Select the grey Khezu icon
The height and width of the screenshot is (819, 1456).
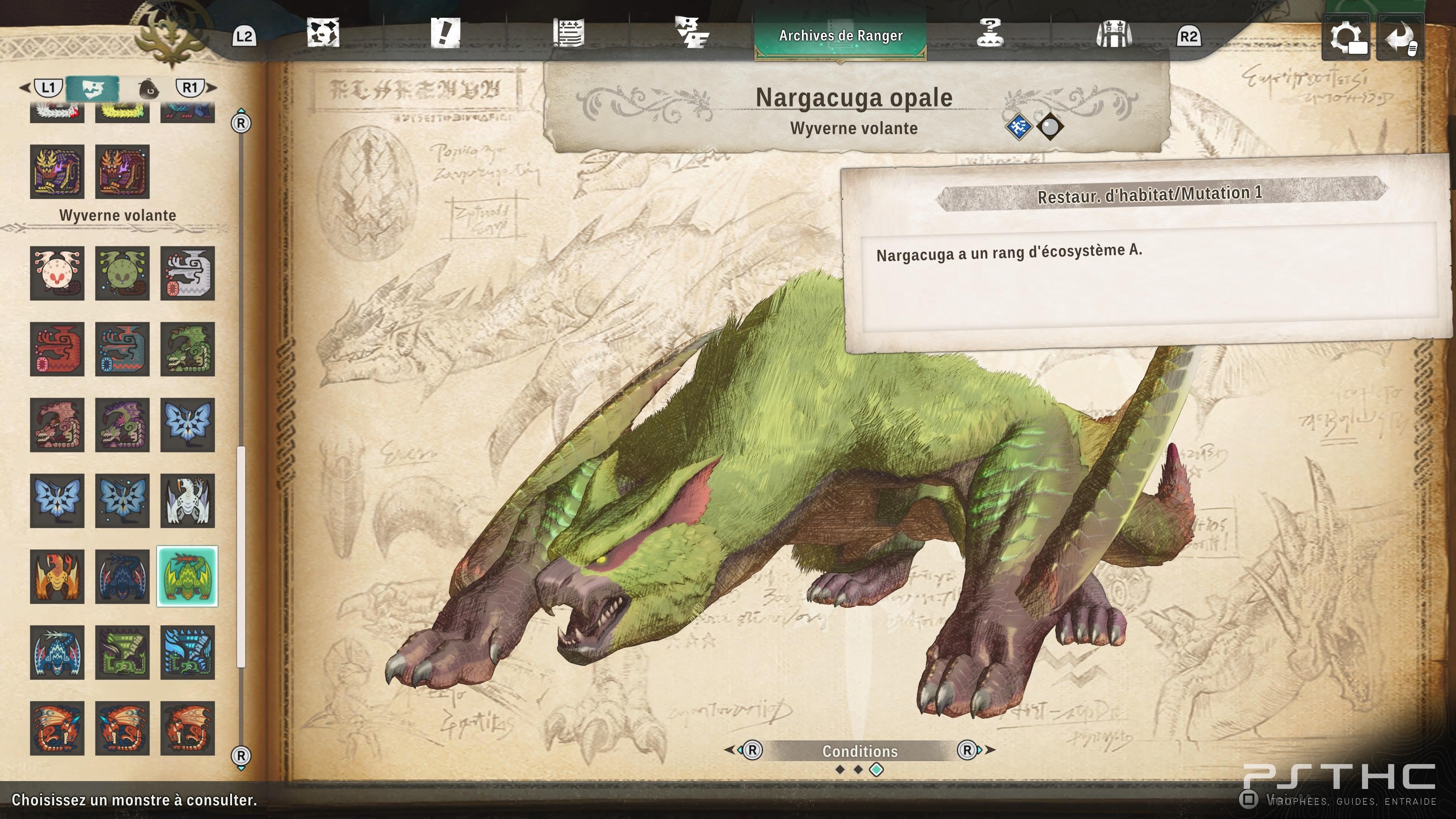click(x=188, y=273)
